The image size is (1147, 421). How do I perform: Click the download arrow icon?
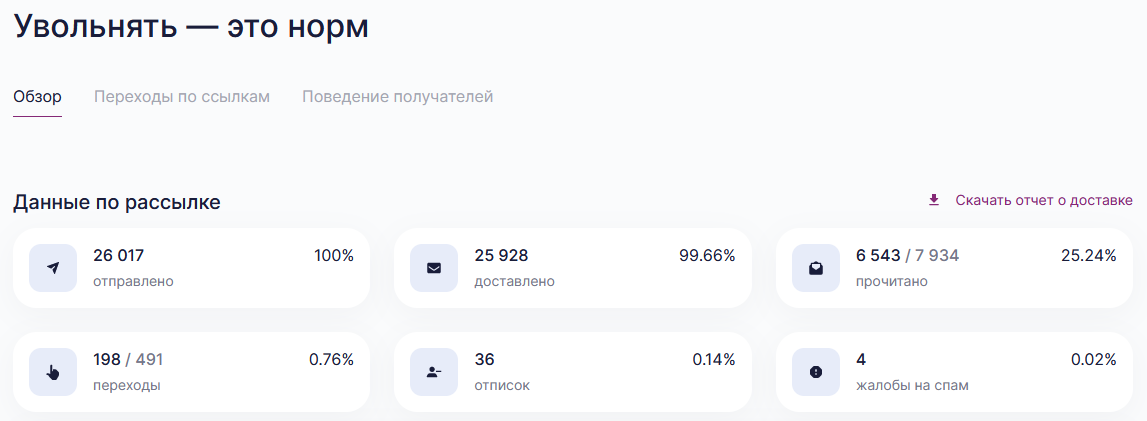point(933,200)
